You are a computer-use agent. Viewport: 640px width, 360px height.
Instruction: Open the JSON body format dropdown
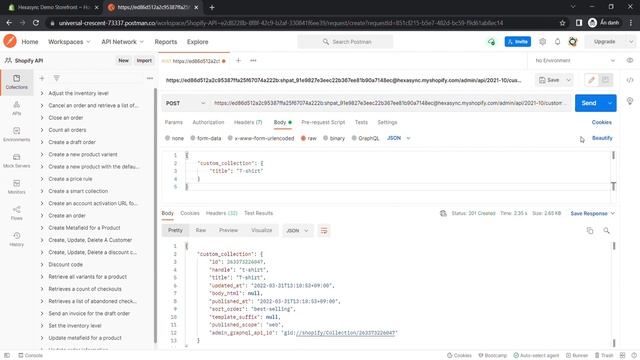(x=398, y=138)
